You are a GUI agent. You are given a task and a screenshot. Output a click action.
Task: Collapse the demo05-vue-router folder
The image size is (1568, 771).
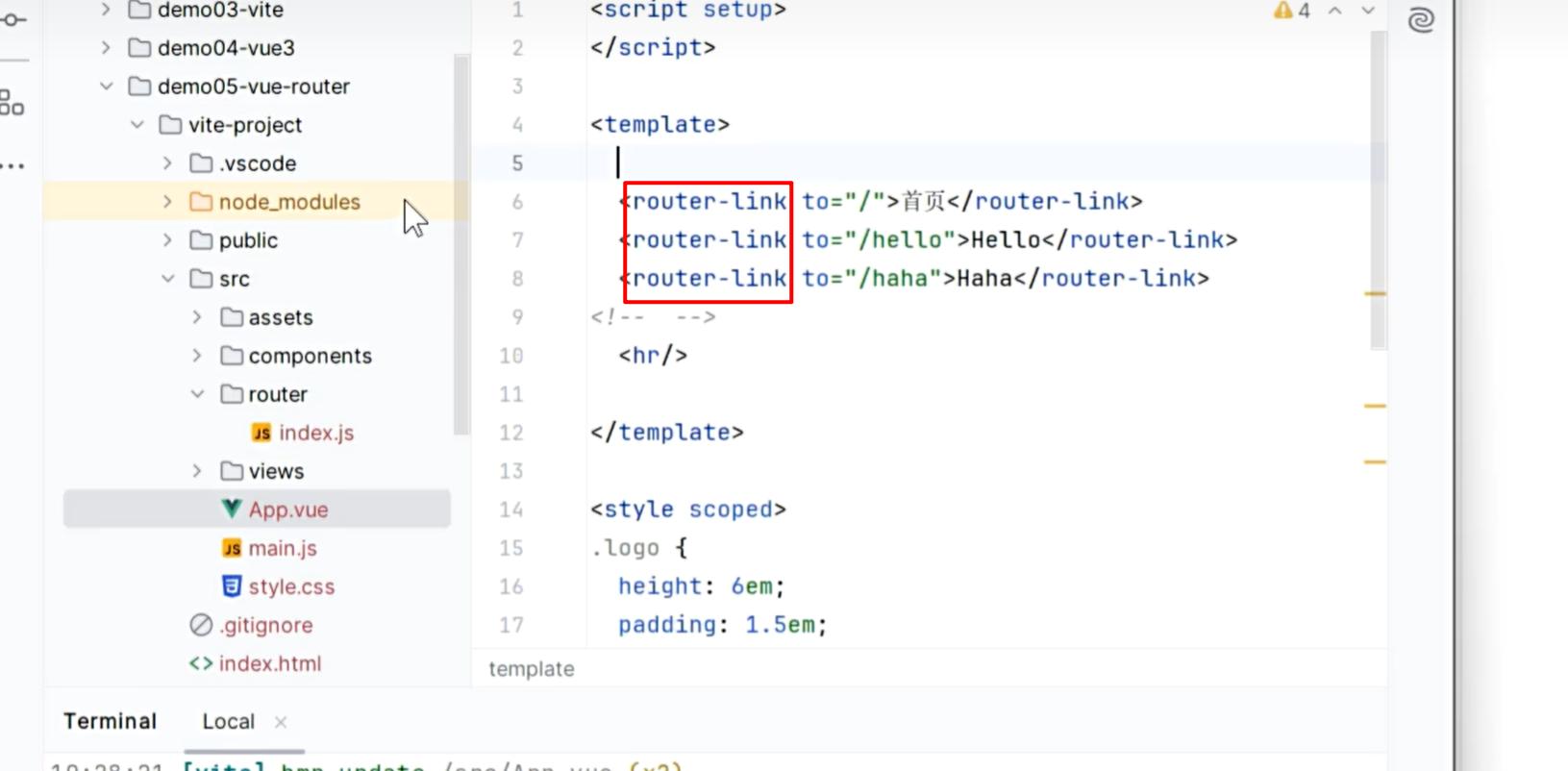[x=106, y=87]
